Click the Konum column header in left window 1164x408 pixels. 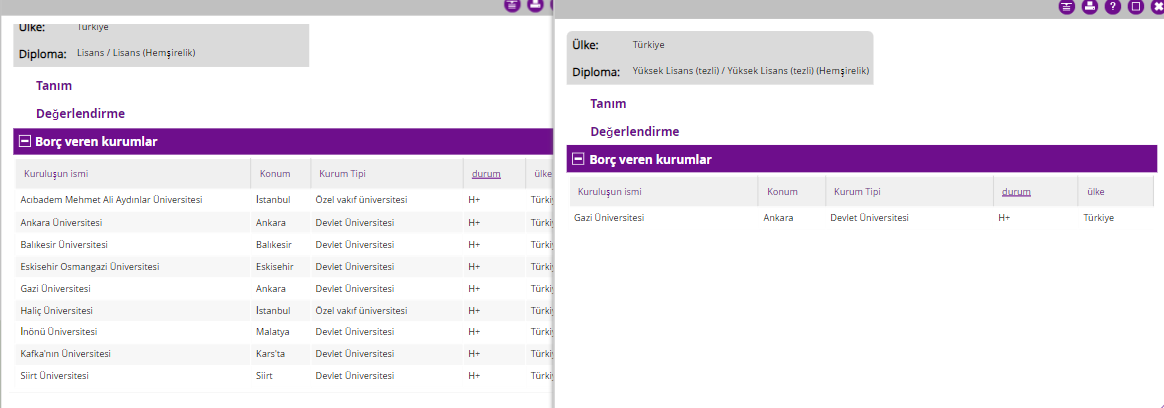pyautogui.click(x=275, y=174)
